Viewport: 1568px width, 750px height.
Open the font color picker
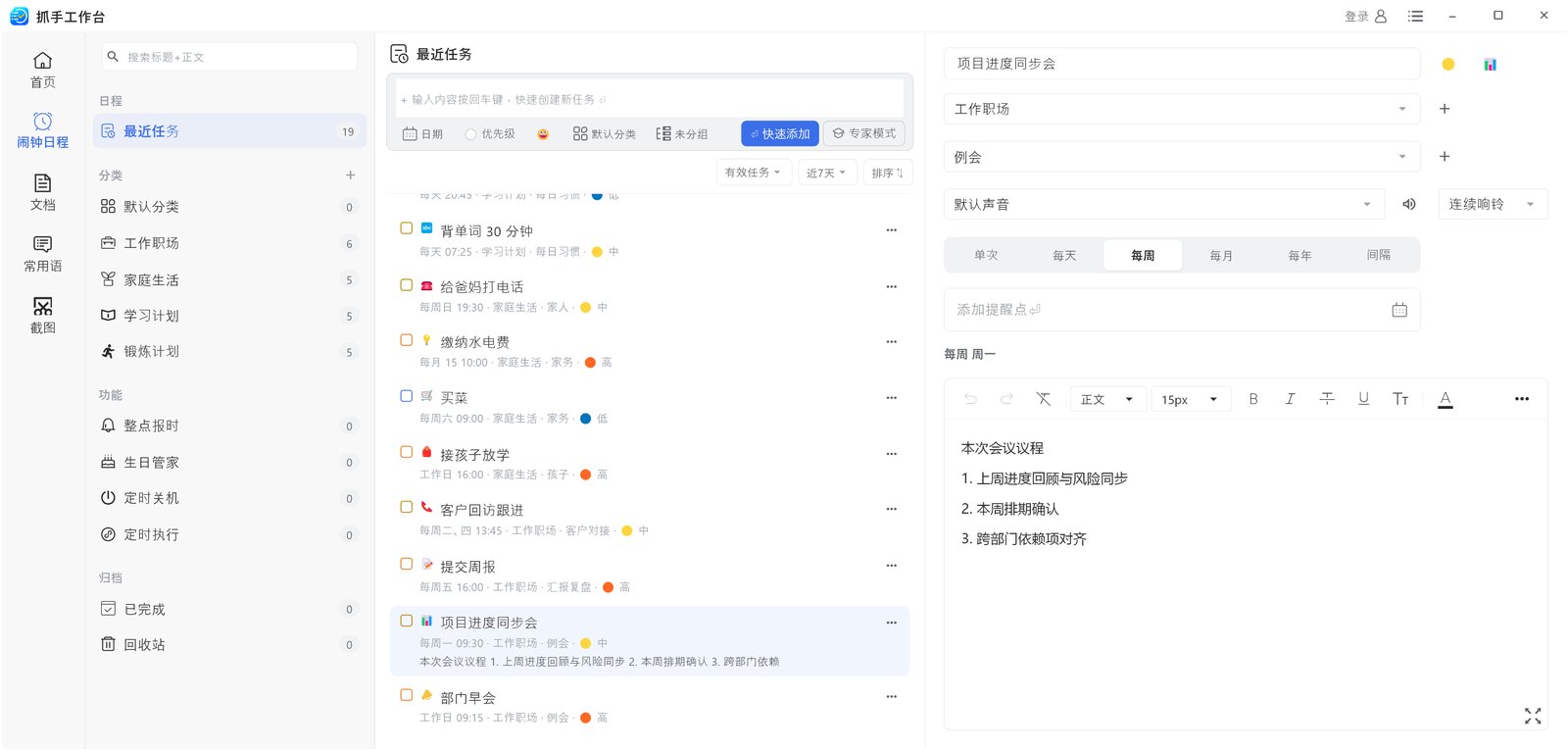(1445, 399)
